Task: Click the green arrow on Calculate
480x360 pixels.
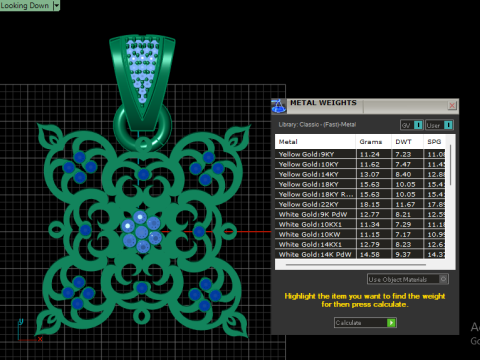Action: coord(391,322)
